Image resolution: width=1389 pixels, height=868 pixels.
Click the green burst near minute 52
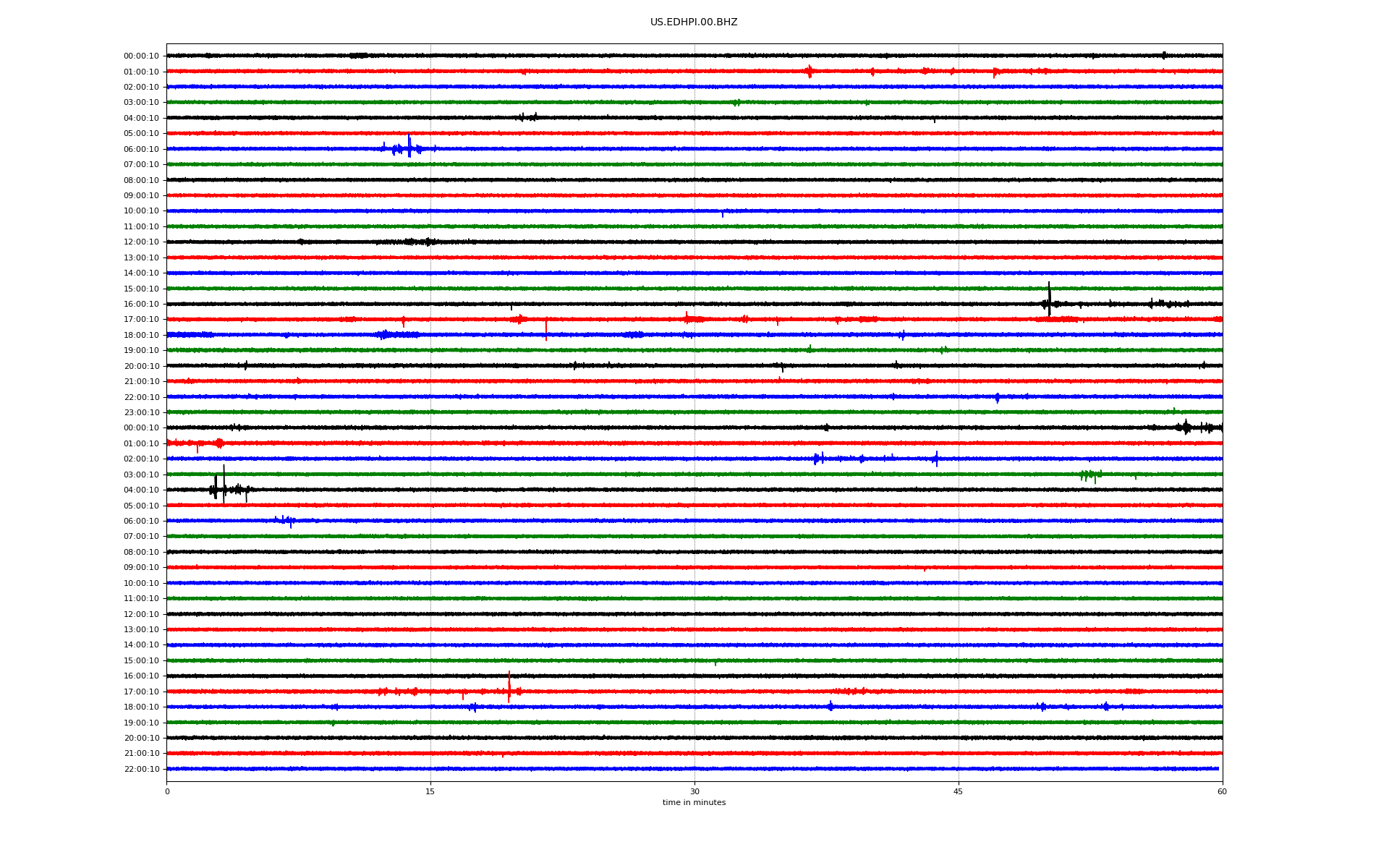tap(1089, 475)
